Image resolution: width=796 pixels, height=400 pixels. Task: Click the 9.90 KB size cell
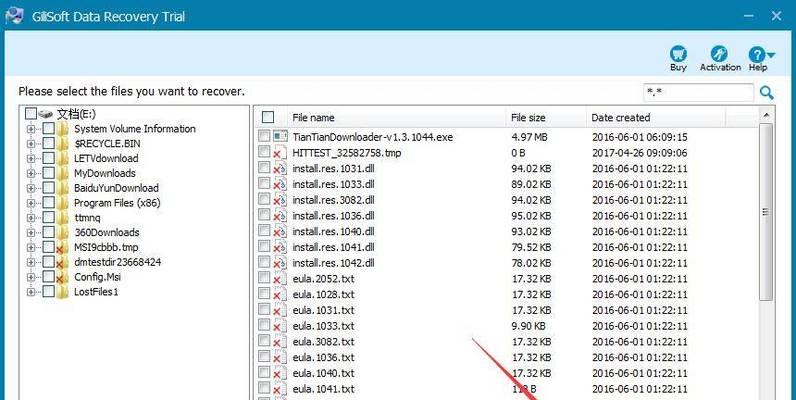(528, 326)
